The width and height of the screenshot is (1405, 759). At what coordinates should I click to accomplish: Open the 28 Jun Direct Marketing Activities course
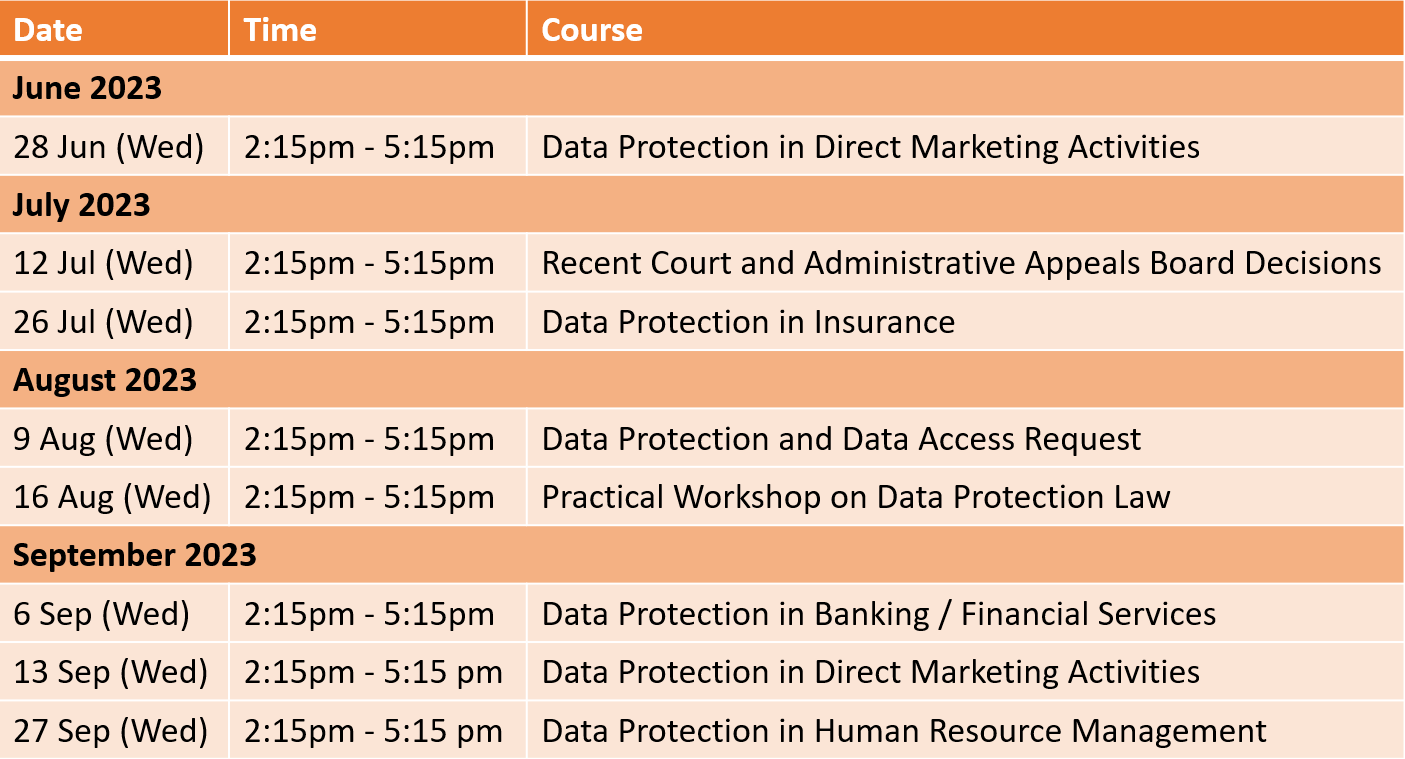pyautogui.click(x=870, y=146)
